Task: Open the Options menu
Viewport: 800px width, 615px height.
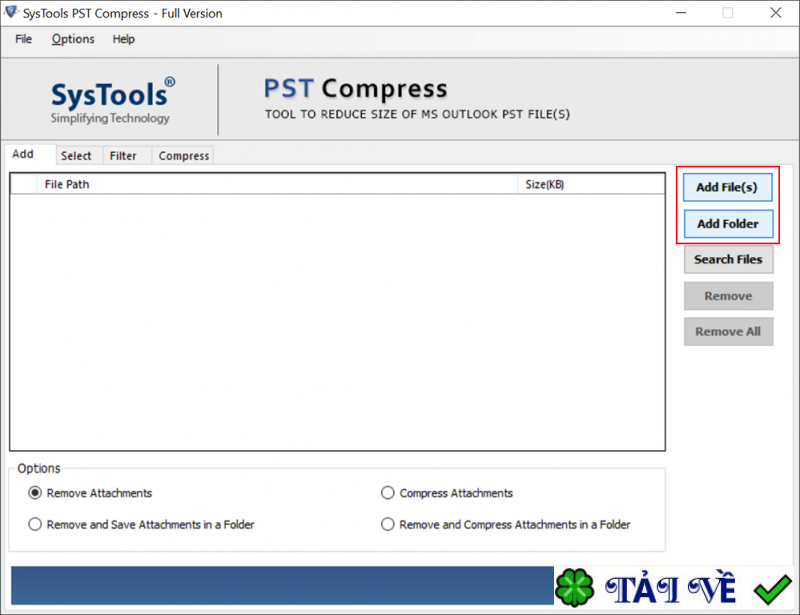Action: point(73,39)
